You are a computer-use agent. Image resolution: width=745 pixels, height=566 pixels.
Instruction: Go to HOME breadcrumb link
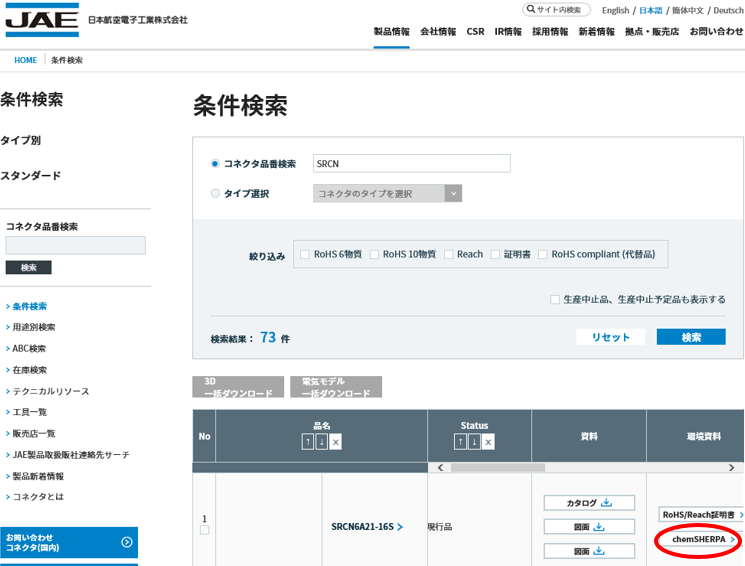(26, 60)
